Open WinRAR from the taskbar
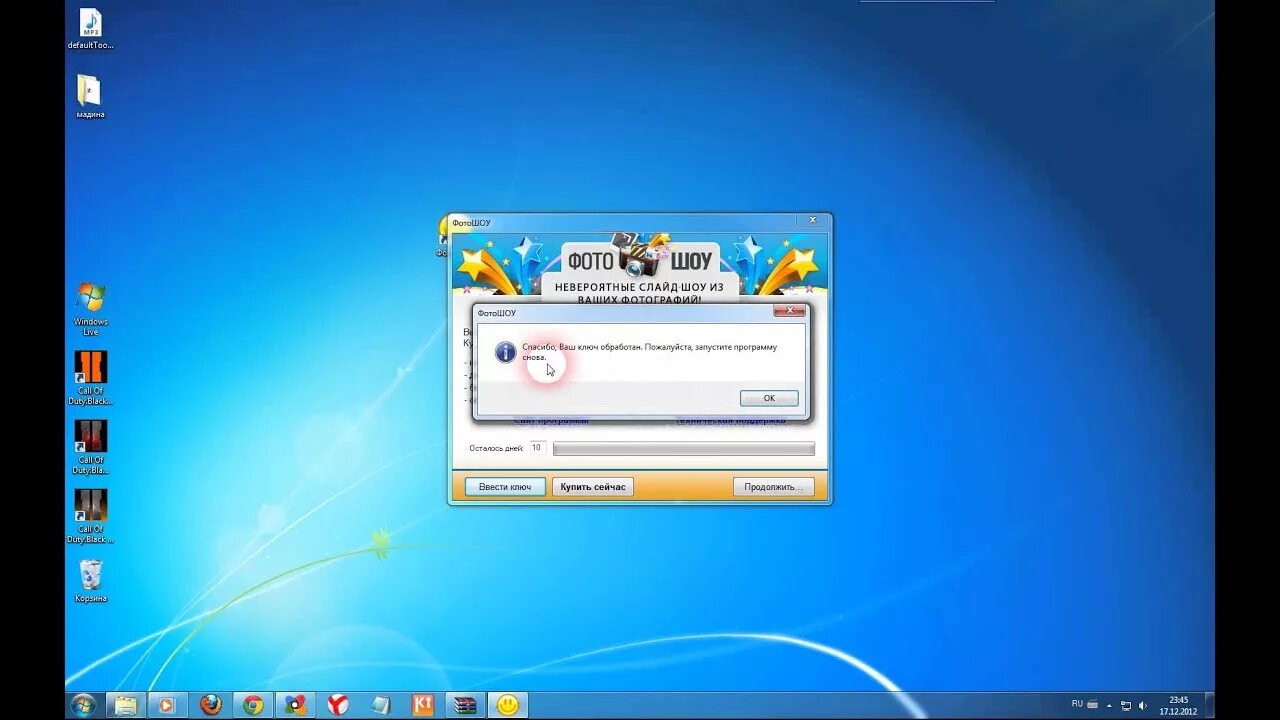Screen dimensions: 1280x720 click(465, 705)
